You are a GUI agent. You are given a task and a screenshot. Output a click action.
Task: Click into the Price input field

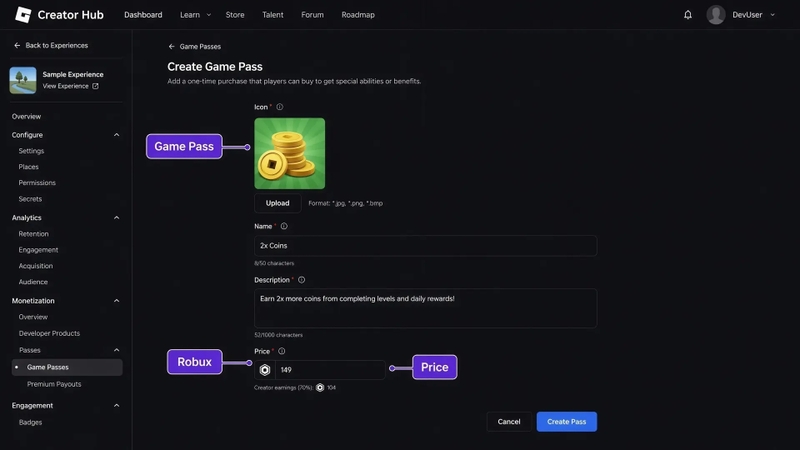coord(330,370)
